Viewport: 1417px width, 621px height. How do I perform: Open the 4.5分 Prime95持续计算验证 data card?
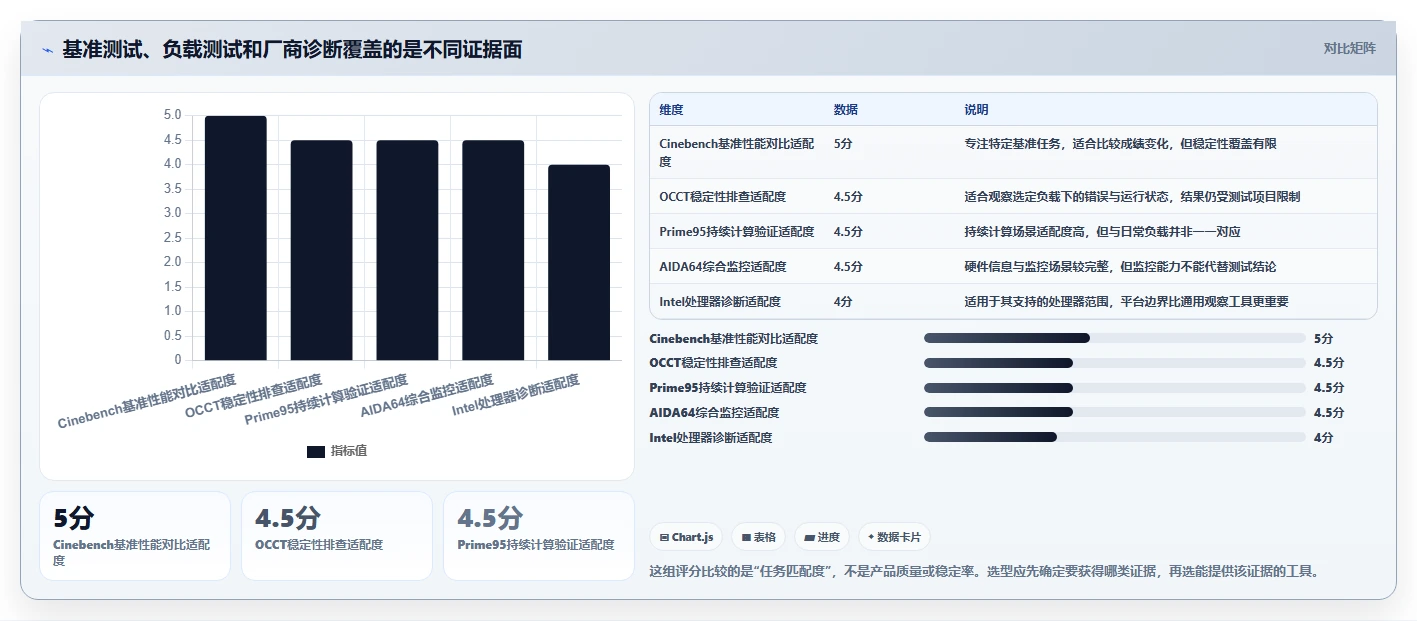pyautogui.click(x=539, y=535)
